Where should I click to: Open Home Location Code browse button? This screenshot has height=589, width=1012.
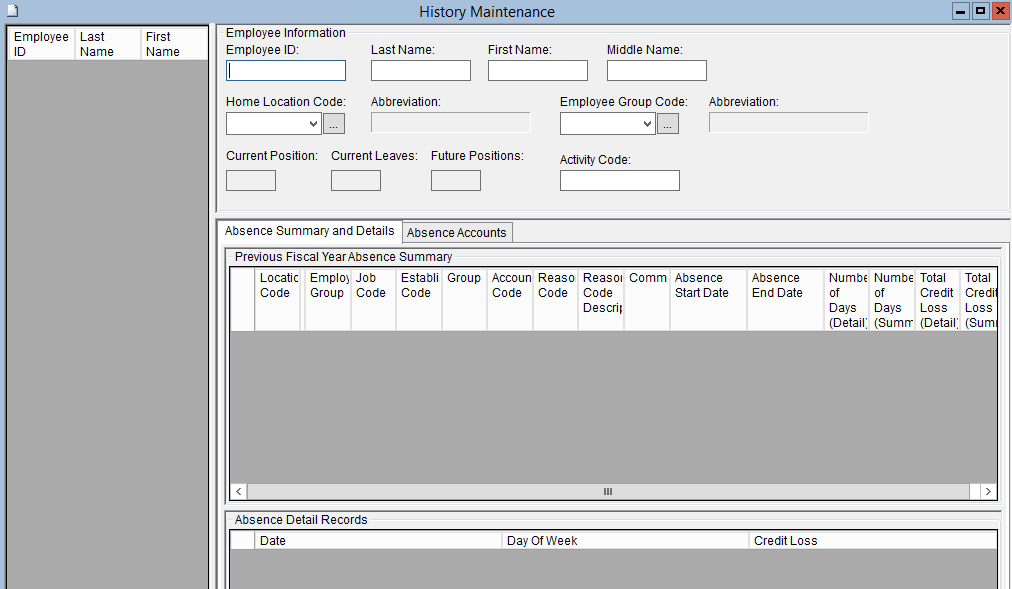334,124
